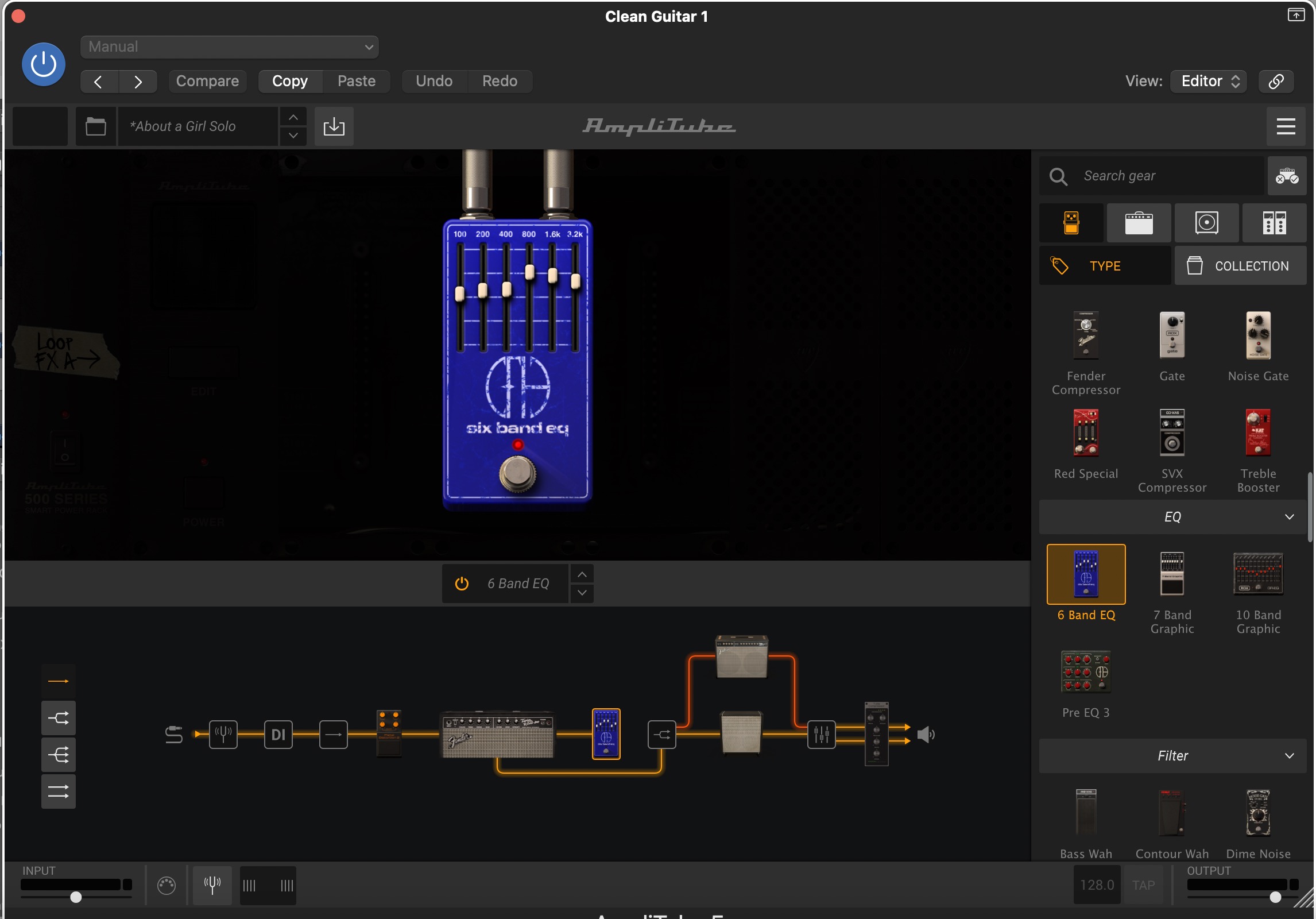Click the Paste button
The height and width of the screenshot is (919, 1316).
tap(357, 82)
